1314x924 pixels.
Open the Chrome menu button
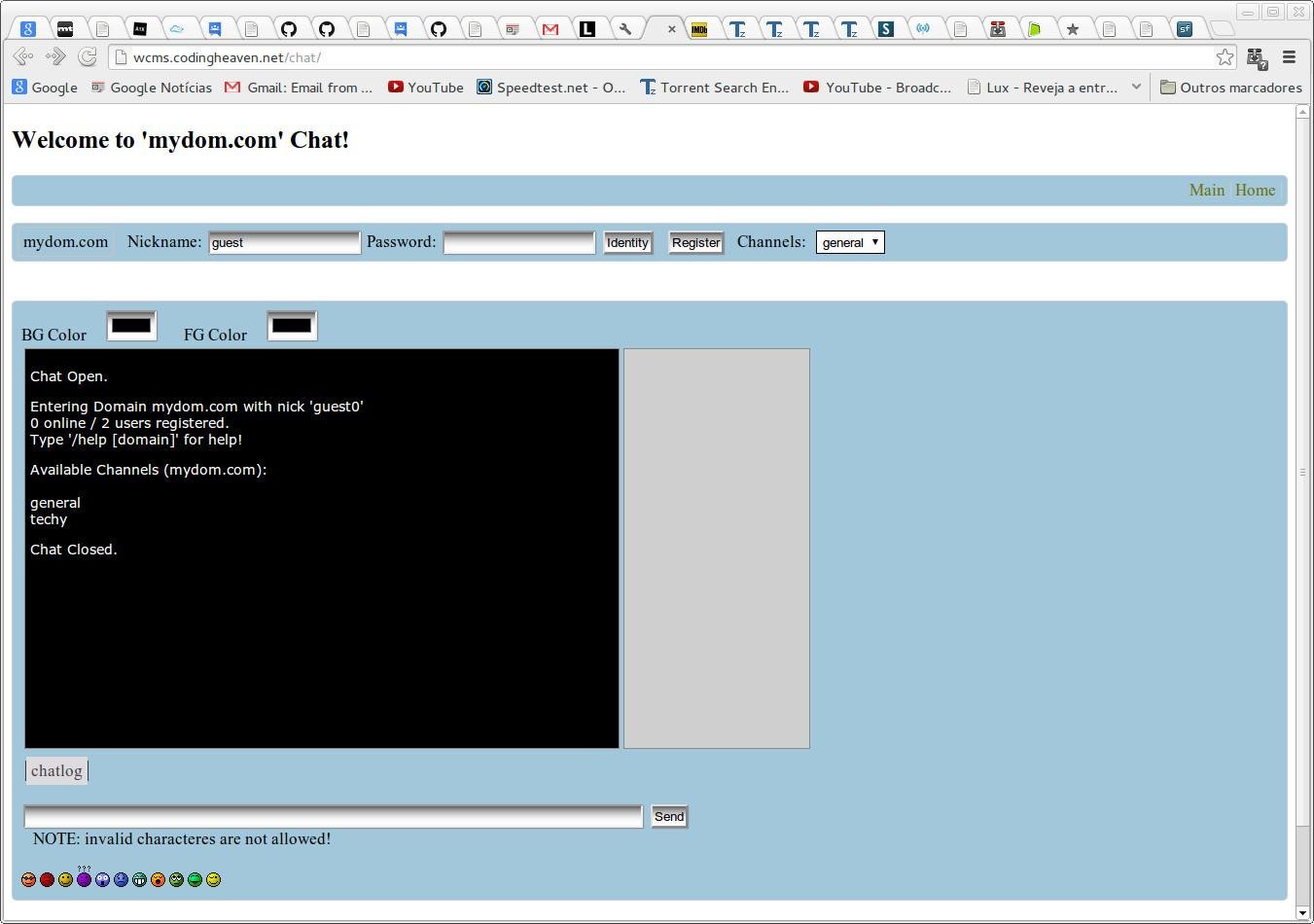pos(1290,57)
